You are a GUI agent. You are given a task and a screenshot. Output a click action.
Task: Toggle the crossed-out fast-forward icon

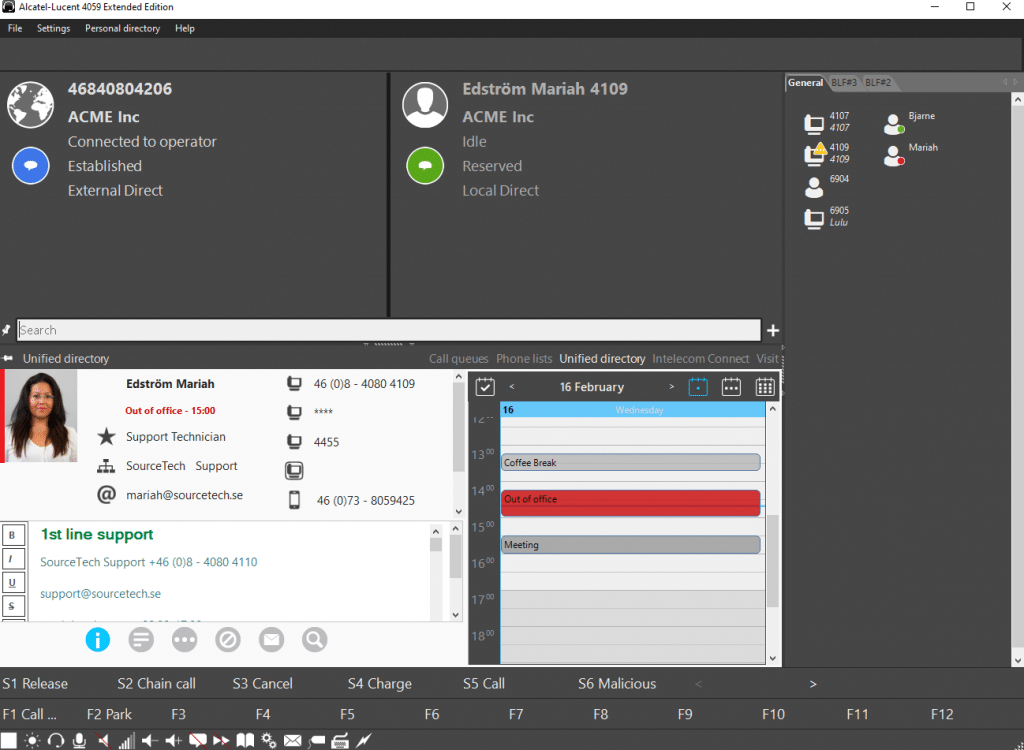(221, 740)
